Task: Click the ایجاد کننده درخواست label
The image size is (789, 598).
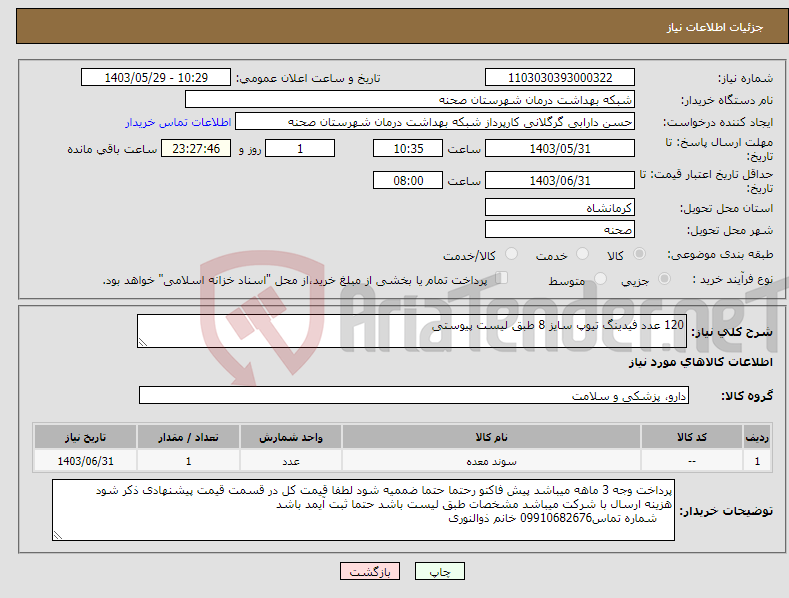Action: 718,122
